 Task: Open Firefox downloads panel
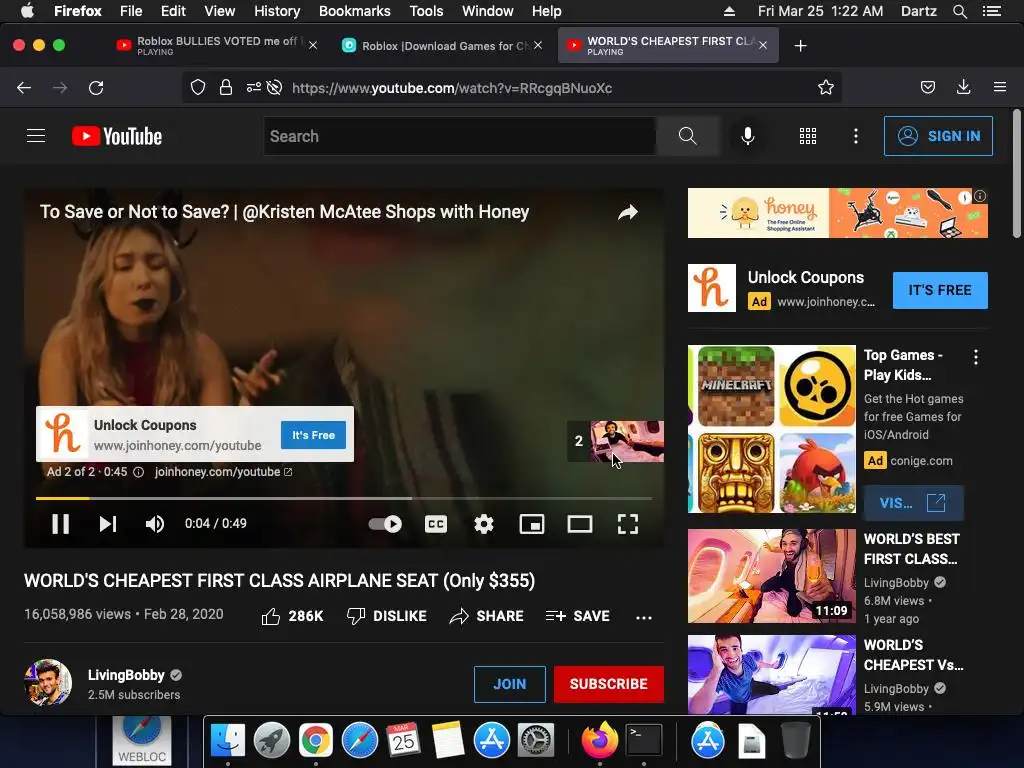pos(963,88)
